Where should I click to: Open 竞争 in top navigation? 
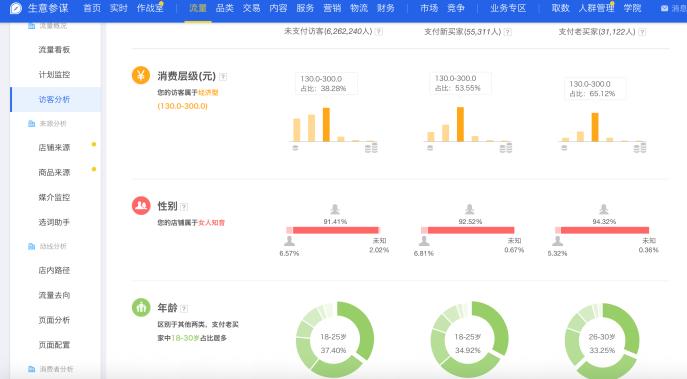456,8
